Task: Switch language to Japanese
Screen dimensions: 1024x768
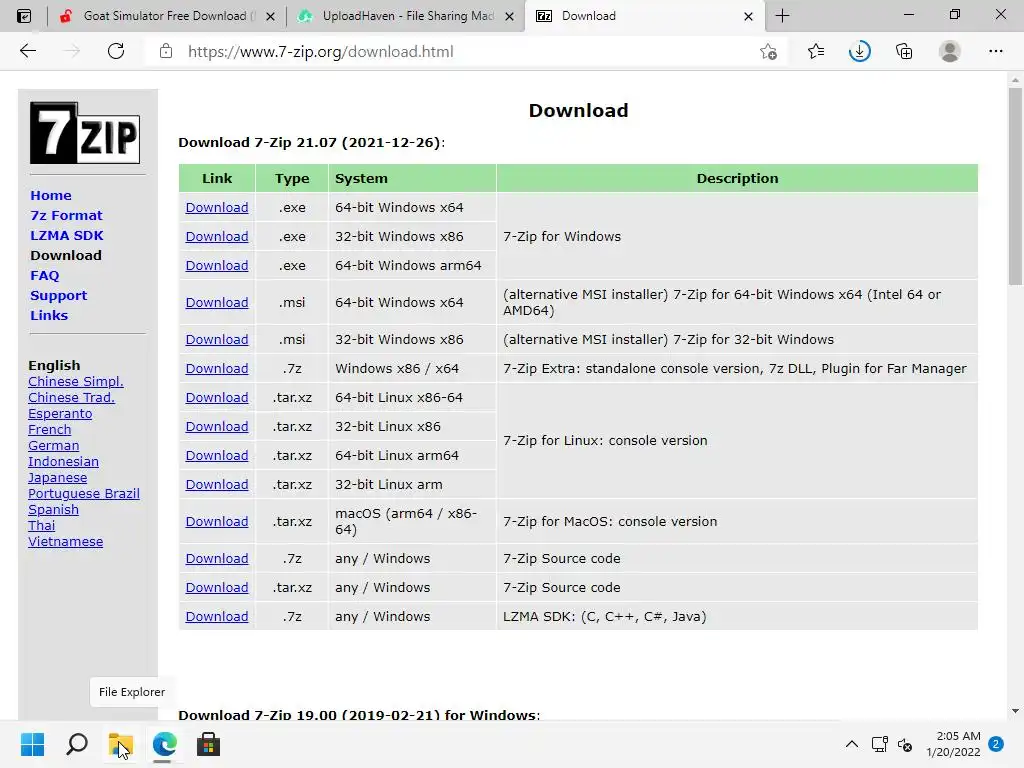Action: click(x=57, y=477)
